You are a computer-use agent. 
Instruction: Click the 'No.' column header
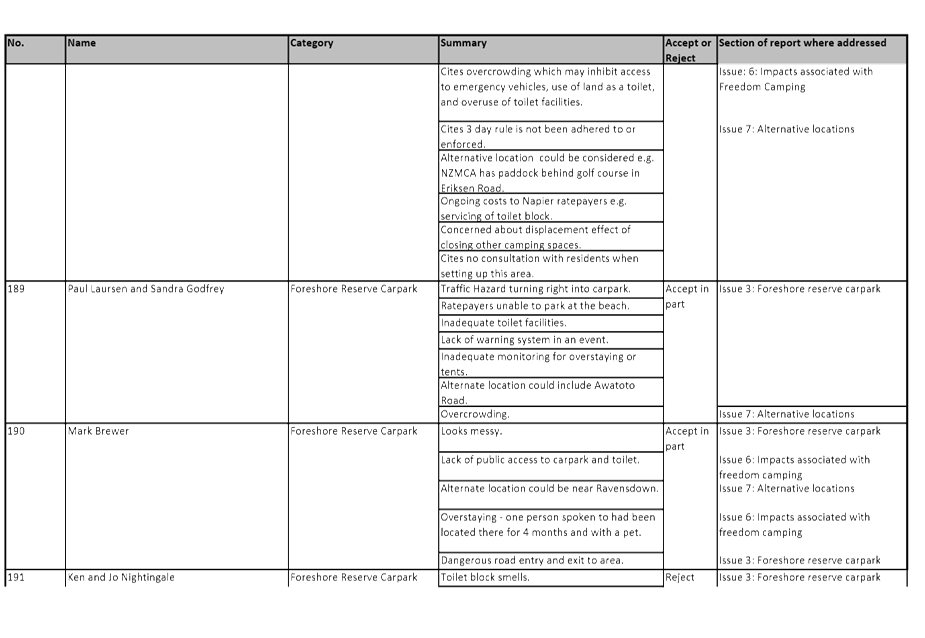pyautogui.click(x=35, y=50)
